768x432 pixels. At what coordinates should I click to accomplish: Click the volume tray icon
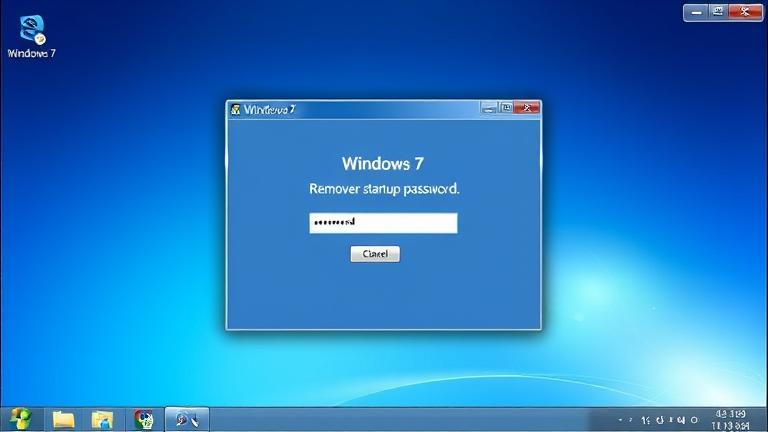681,420
